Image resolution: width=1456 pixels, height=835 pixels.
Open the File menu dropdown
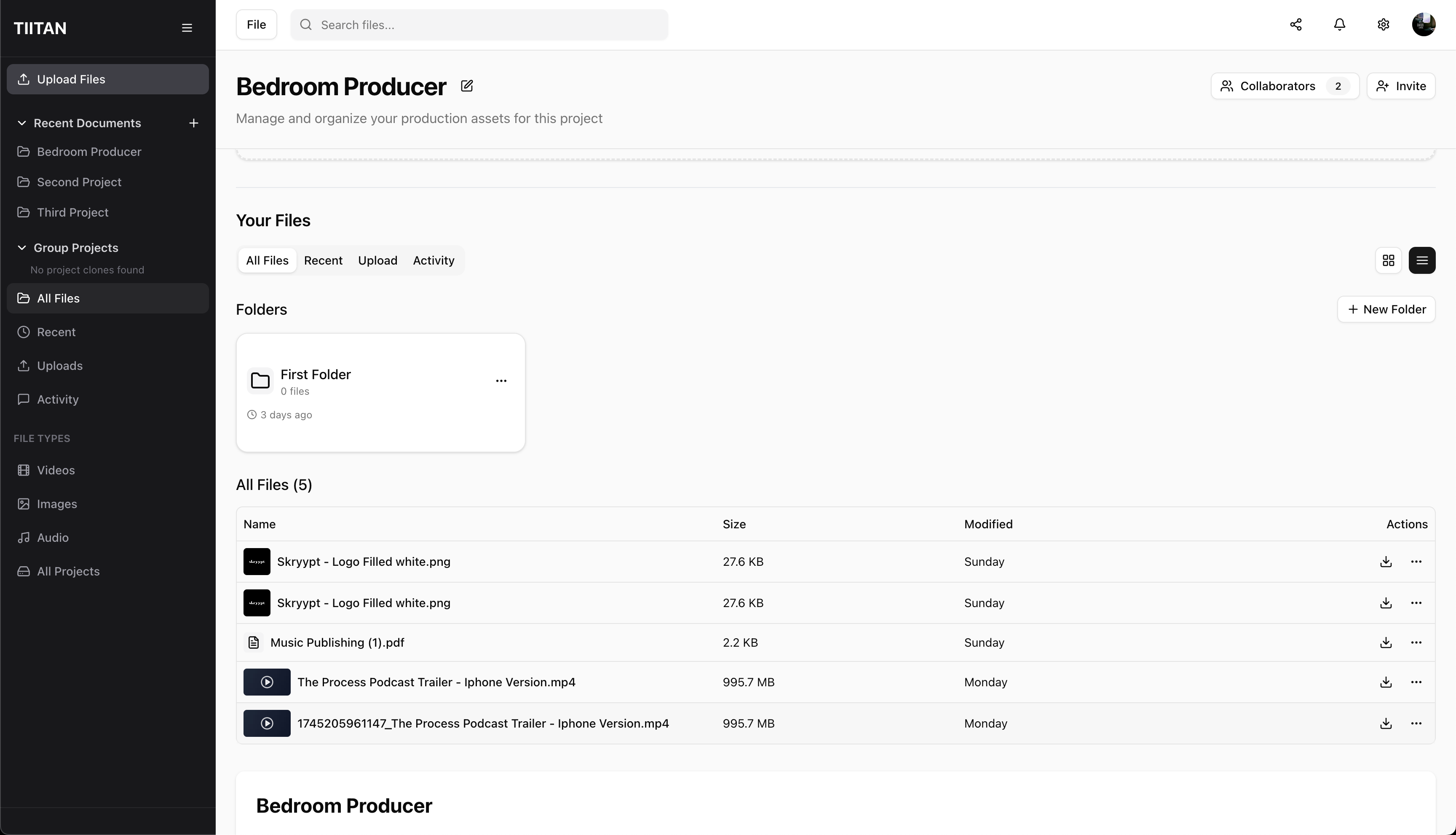(x=256, y=25)
